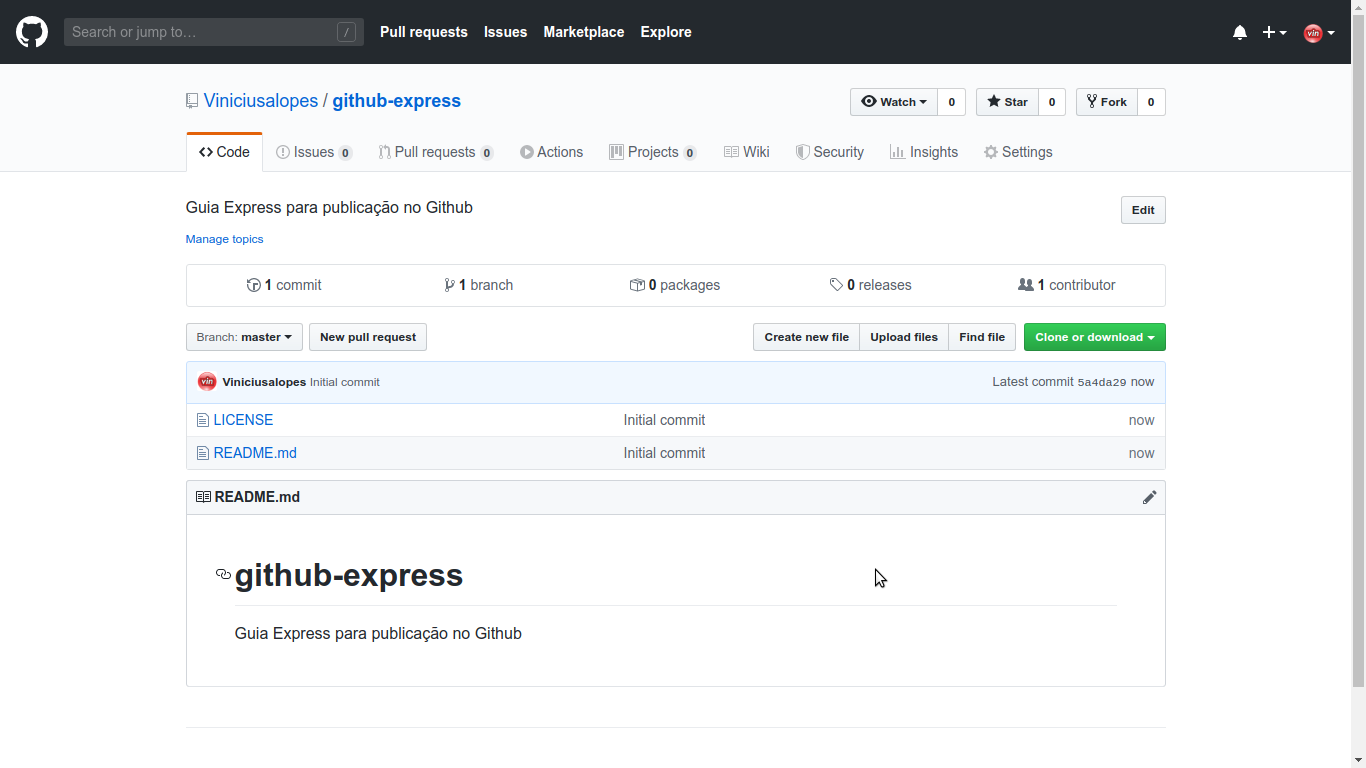Screen dimensions: 1366x768
Task: Select the Code tab
Action: [224, 152]
